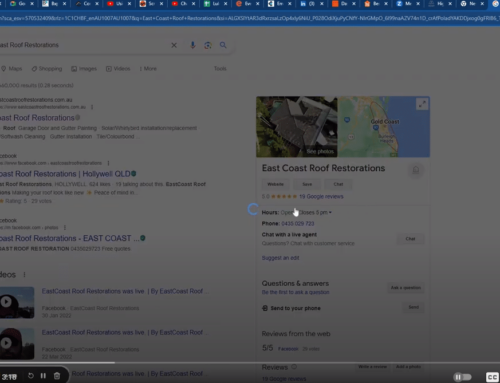Click the Save button in knowledge panel
This screenshot has height=383, width=500.
307,184
